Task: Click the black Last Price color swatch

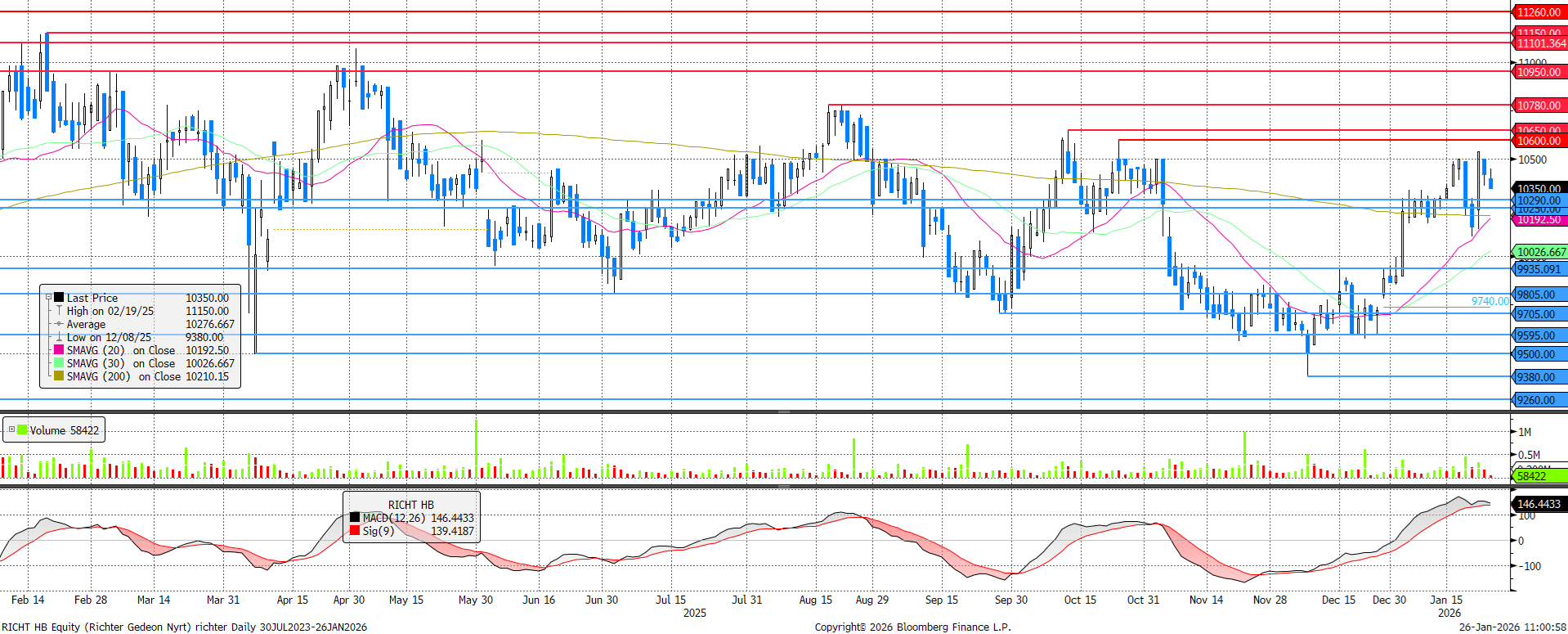Action: coord(59,298)
